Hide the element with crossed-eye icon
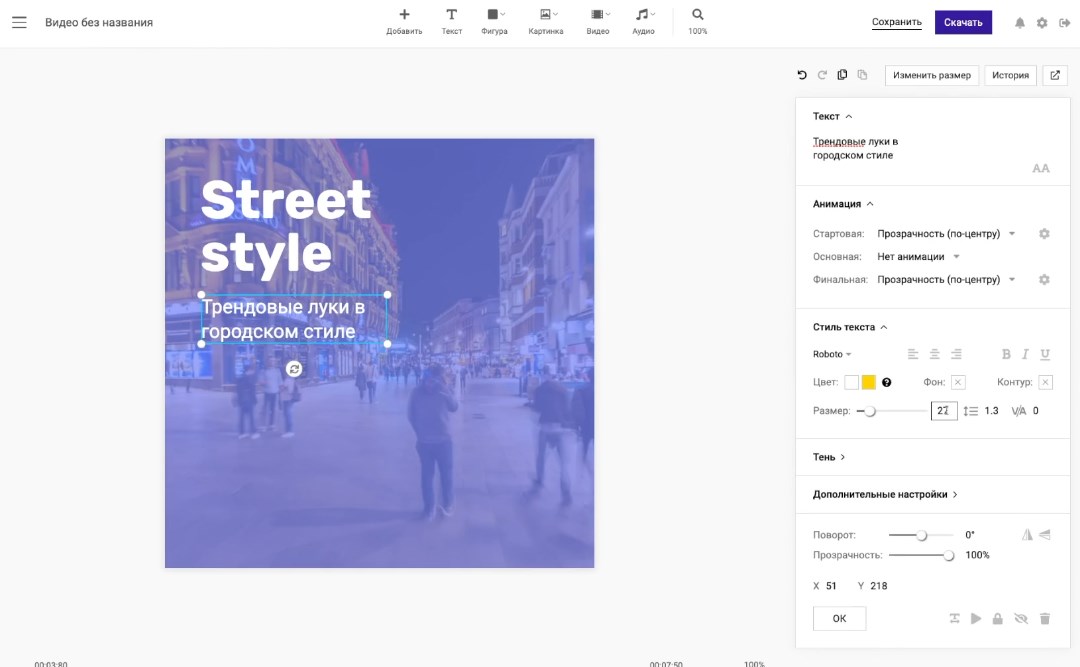1080x667 pixels. (1021, 619)
